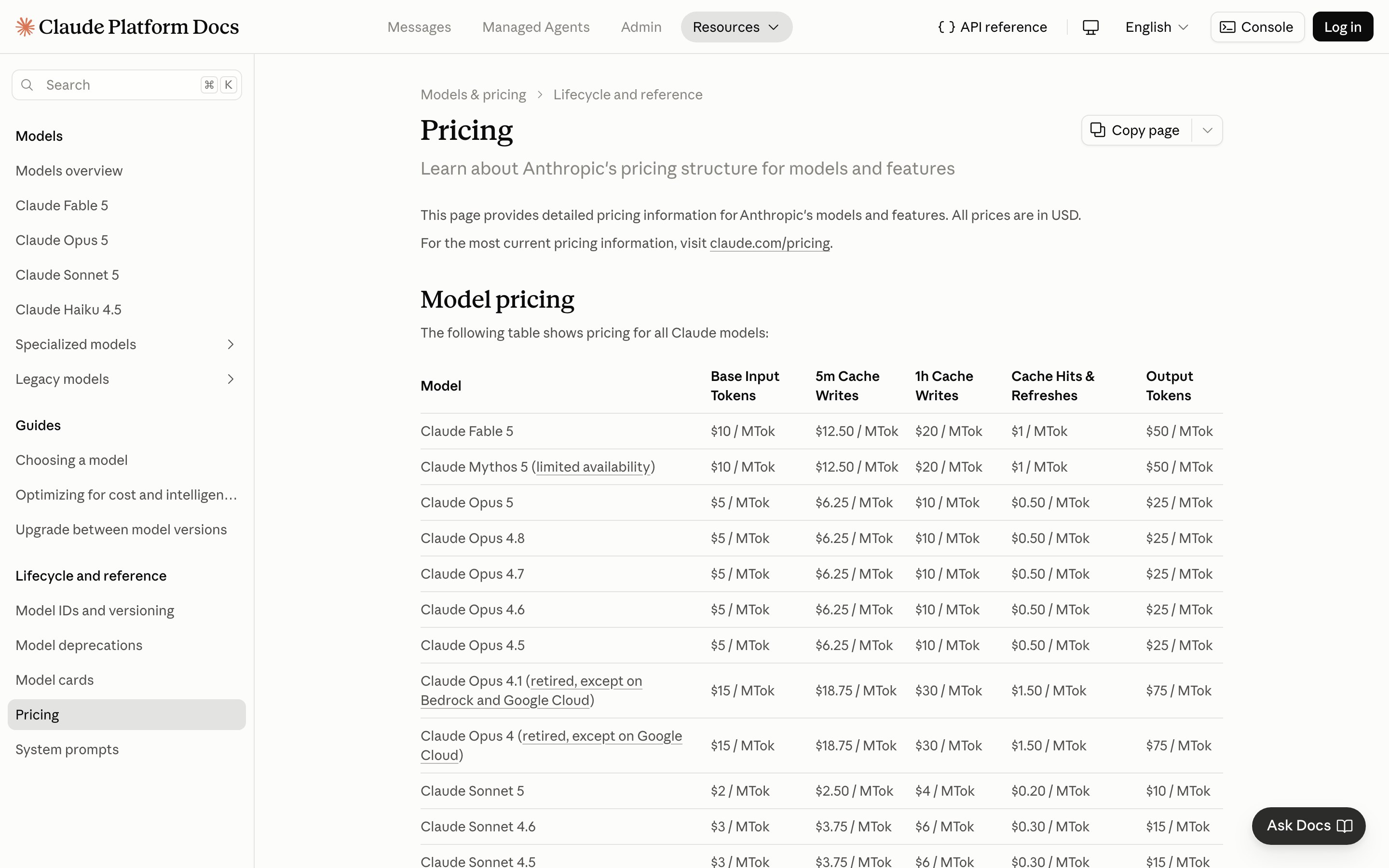Open Models overview in sidebar

69,171
